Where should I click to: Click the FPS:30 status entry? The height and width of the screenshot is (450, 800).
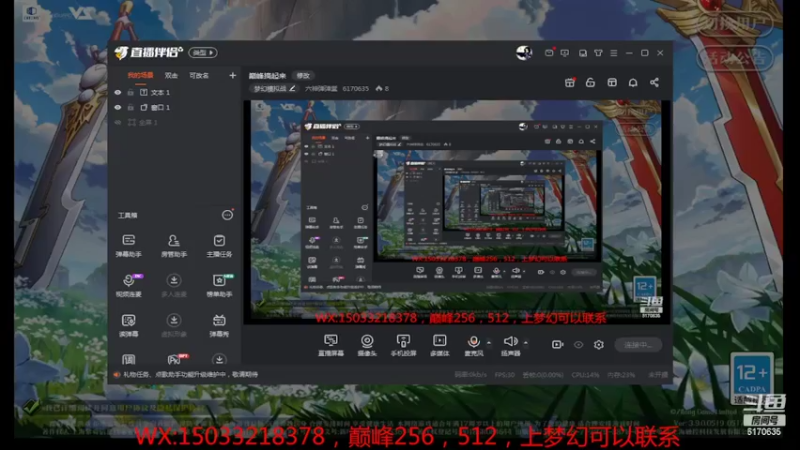point(505,374)
